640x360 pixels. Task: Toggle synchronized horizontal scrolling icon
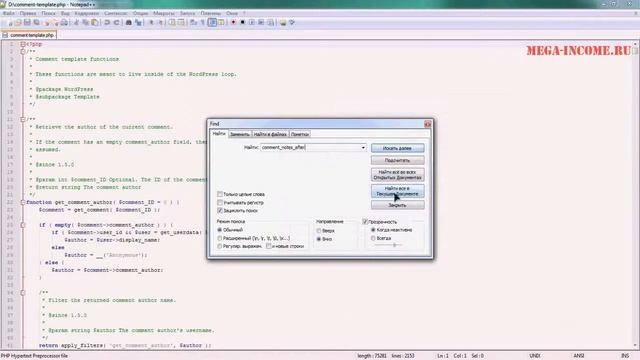(181, 23)
